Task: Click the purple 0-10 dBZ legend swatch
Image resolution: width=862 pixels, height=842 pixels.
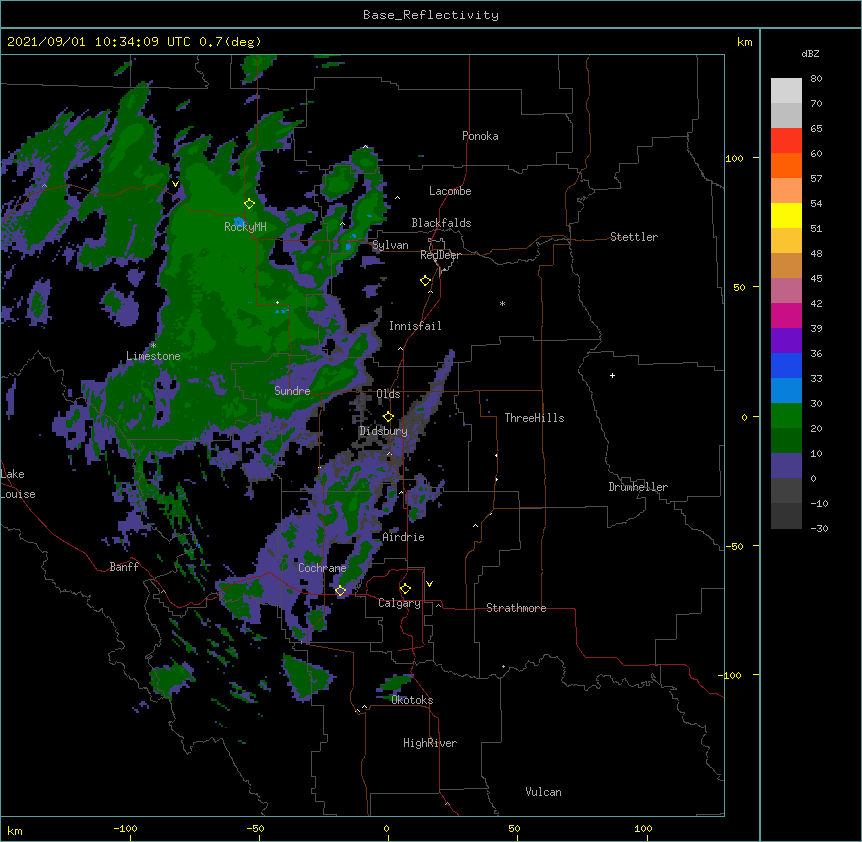Action: click(x=786, y=466)
